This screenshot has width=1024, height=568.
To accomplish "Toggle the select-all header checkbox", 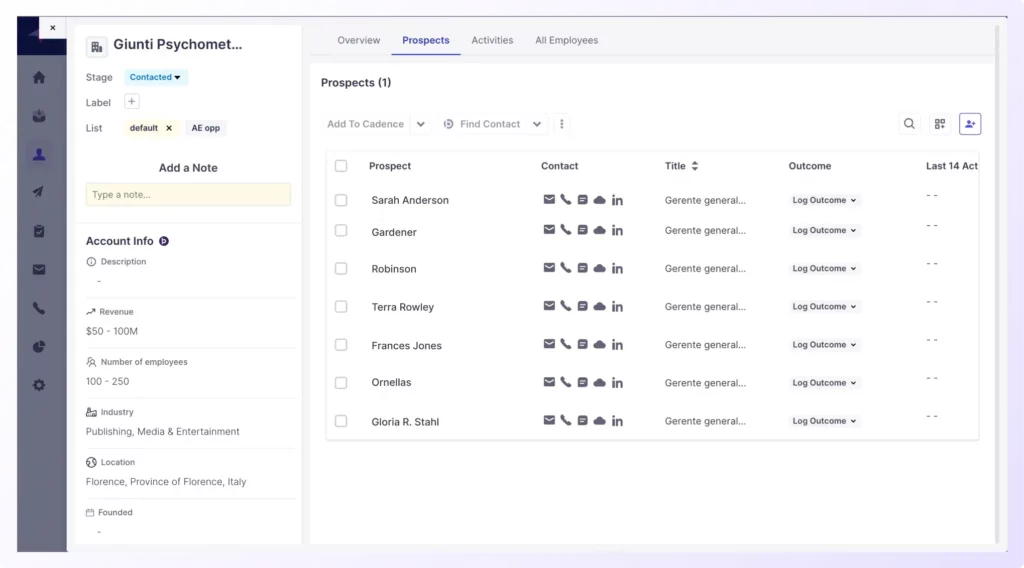I will tap(341, 166).
